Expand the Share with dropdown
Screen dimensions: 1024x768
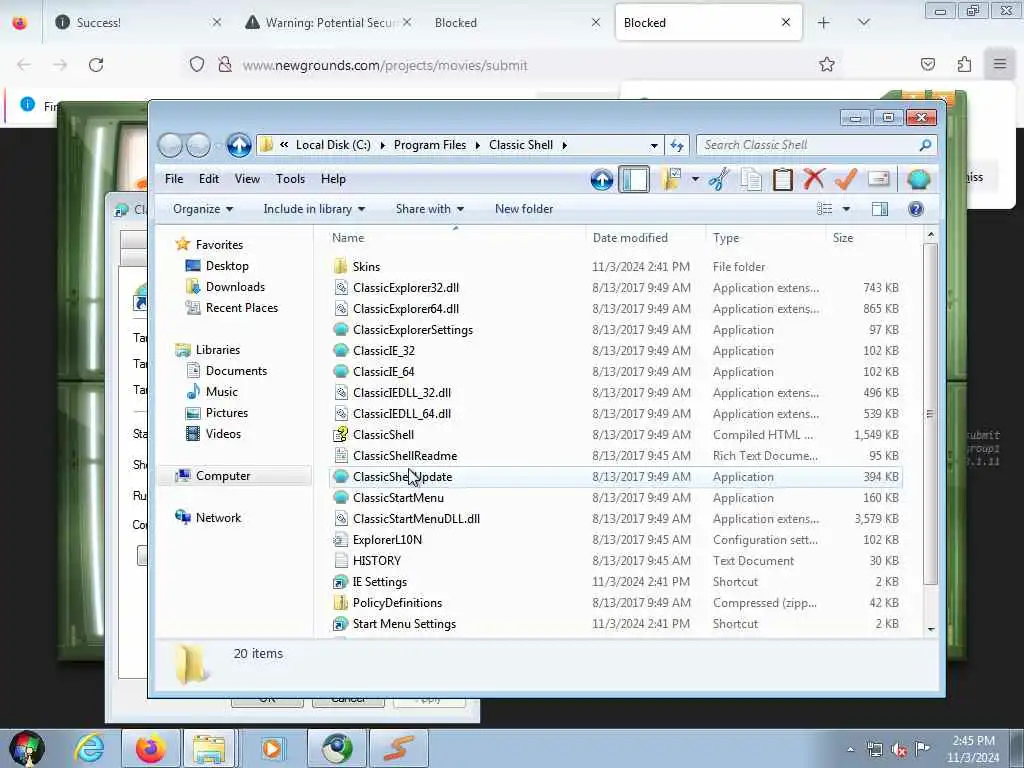(430, 209)
